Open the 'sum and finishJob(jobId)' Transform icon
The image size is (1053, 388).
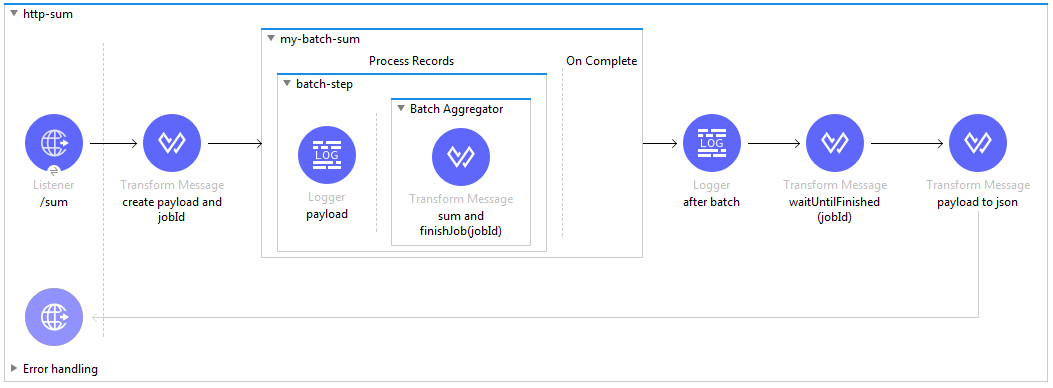click(461, 157)
